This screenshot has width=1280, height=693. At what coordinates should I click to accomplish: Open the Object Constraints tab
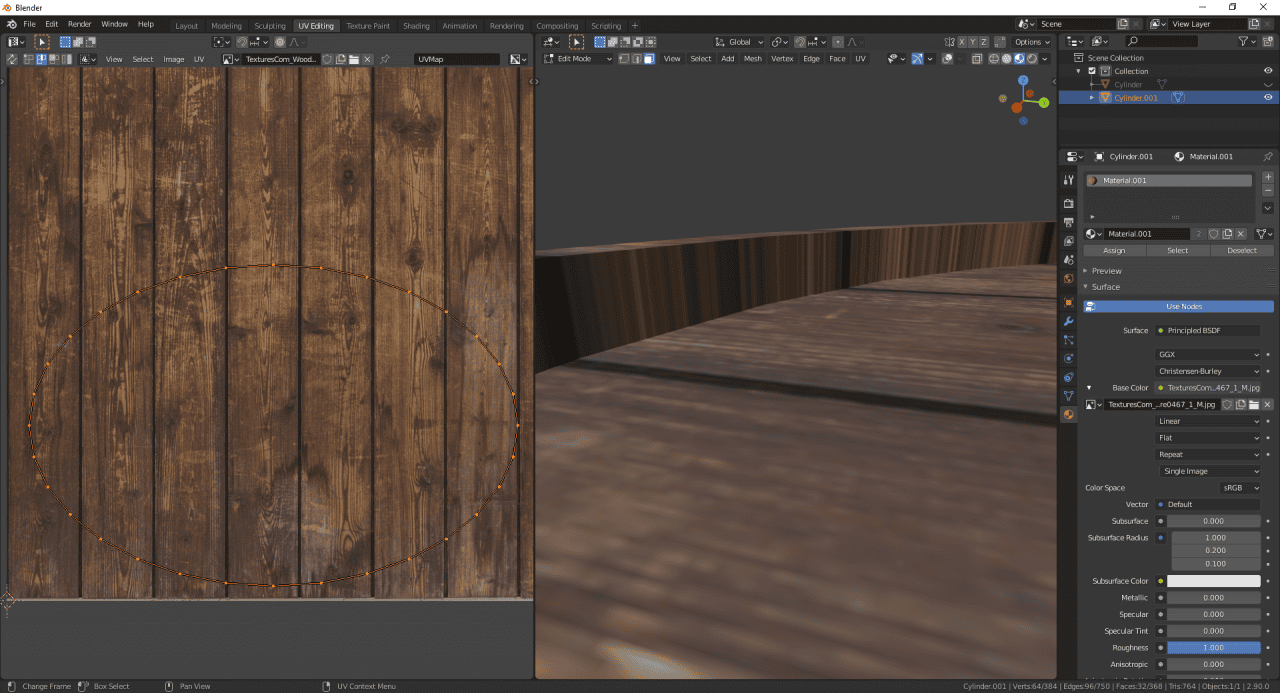tap(1068, 377)
